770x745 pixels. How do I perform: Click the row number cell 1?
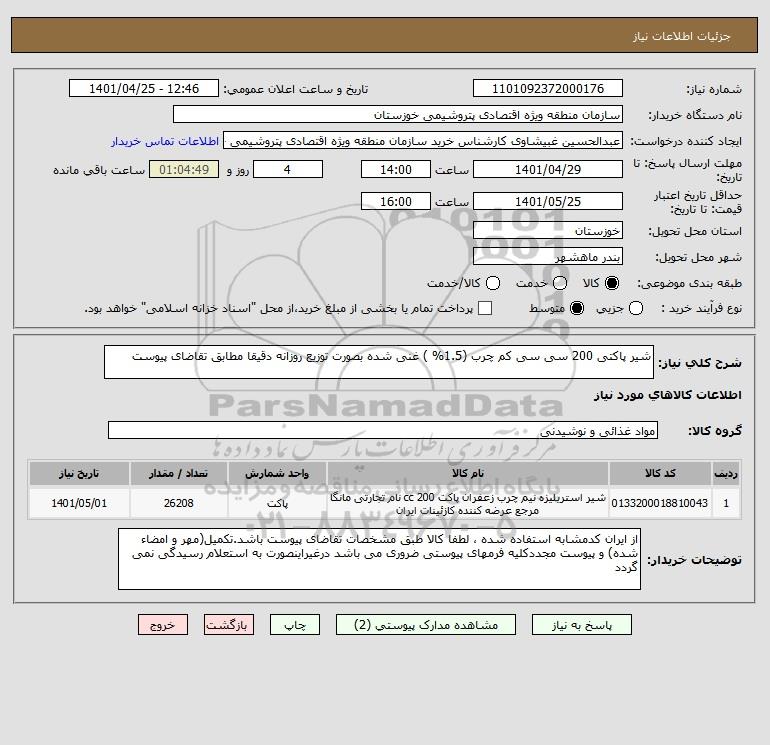click(x=726, y=503)
